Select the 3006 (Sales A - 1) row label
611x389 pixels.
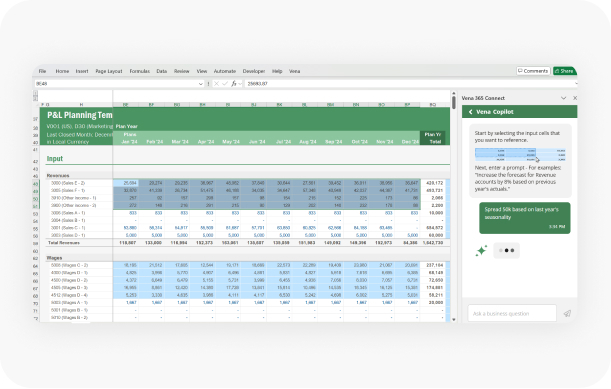click(x=68, y=213)
